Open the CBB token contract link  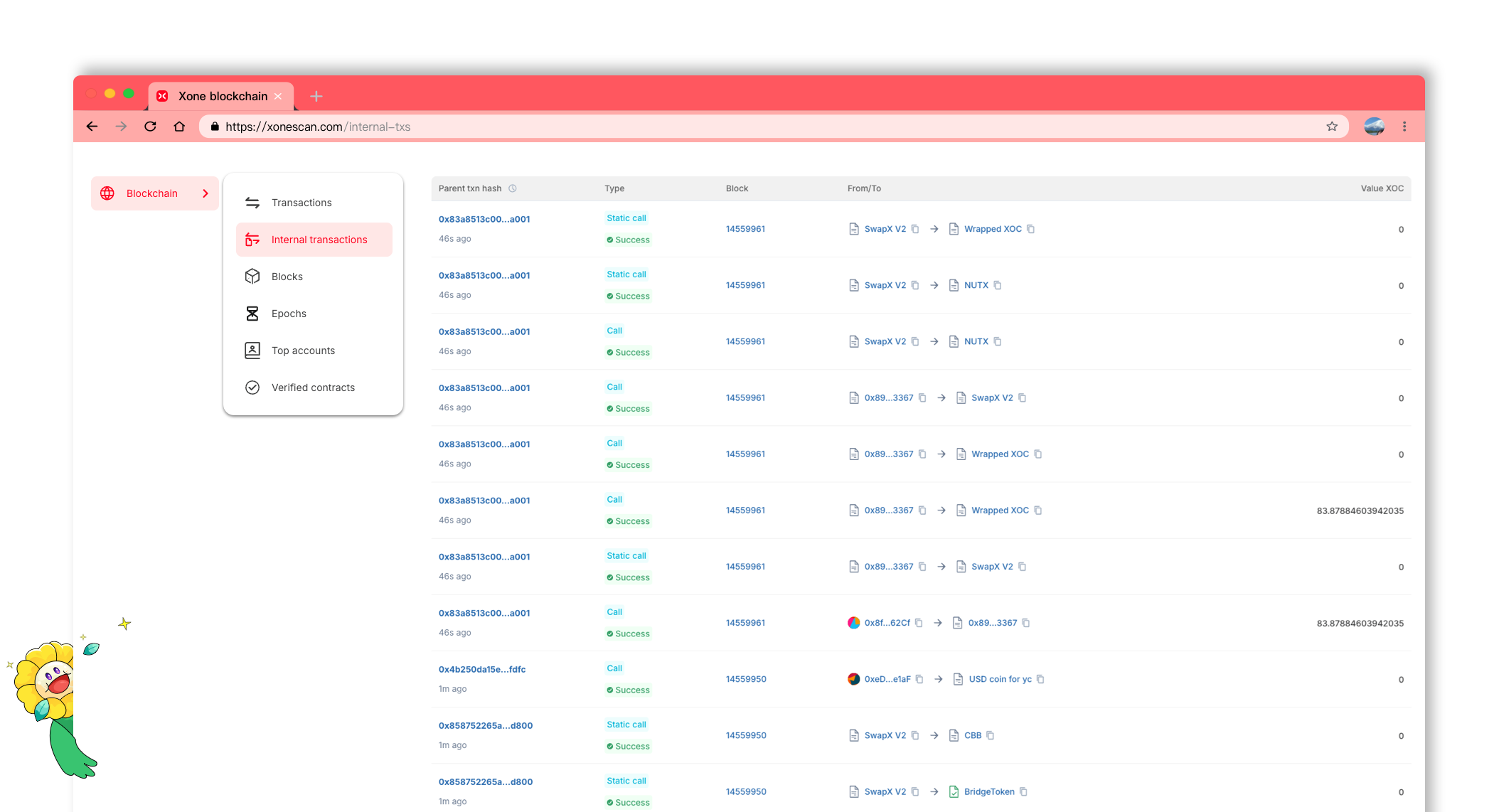tap(973, 735)
